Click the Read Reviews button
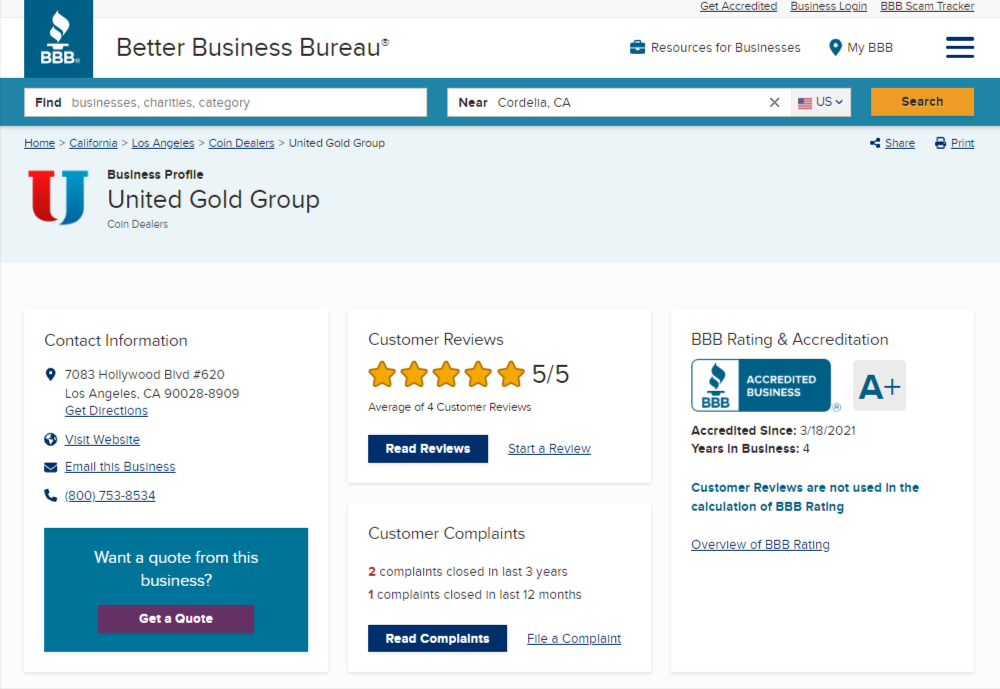 click(x=428, y=448)
